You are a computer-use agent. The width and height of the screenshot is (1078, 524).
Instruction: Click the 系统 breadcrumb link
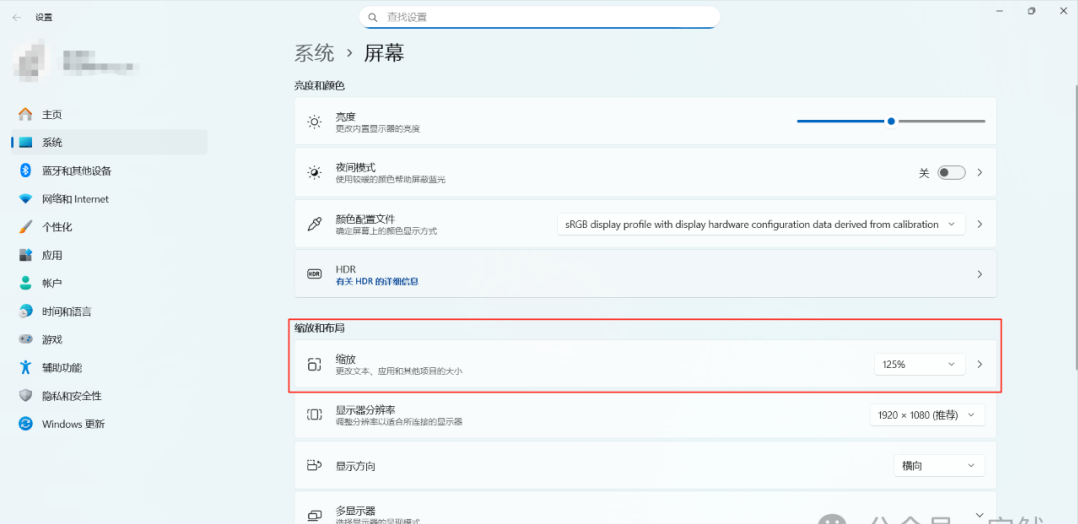(314, 53)
